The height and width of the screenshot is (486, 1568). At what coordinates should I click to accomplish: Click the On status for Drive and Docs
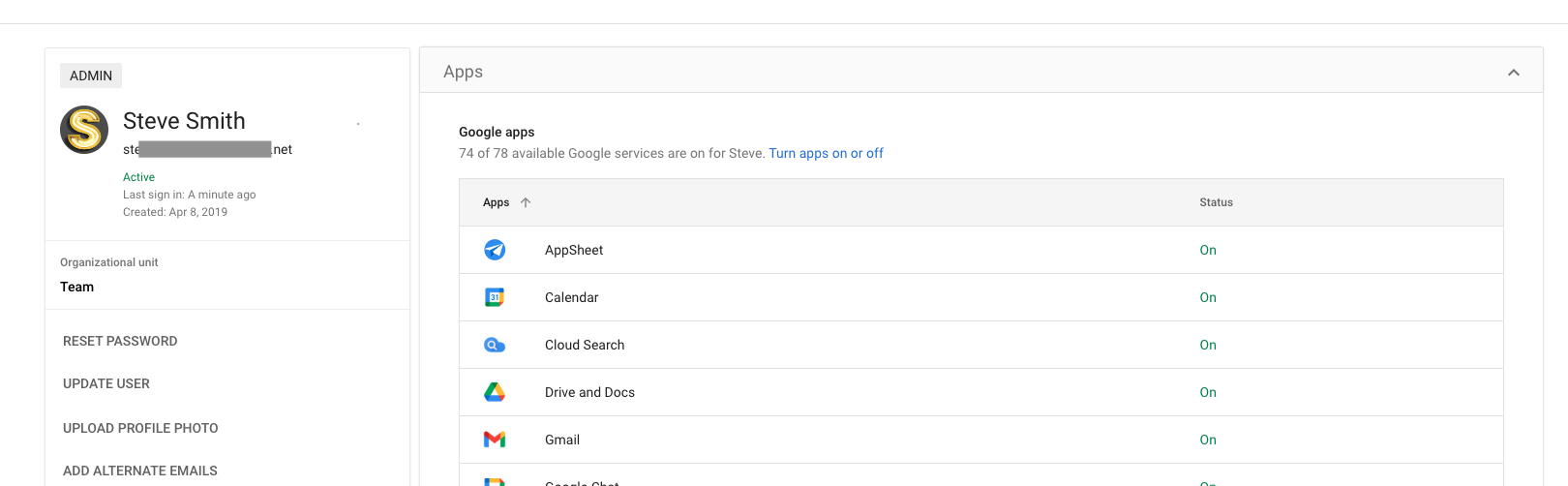[1208, 392]
